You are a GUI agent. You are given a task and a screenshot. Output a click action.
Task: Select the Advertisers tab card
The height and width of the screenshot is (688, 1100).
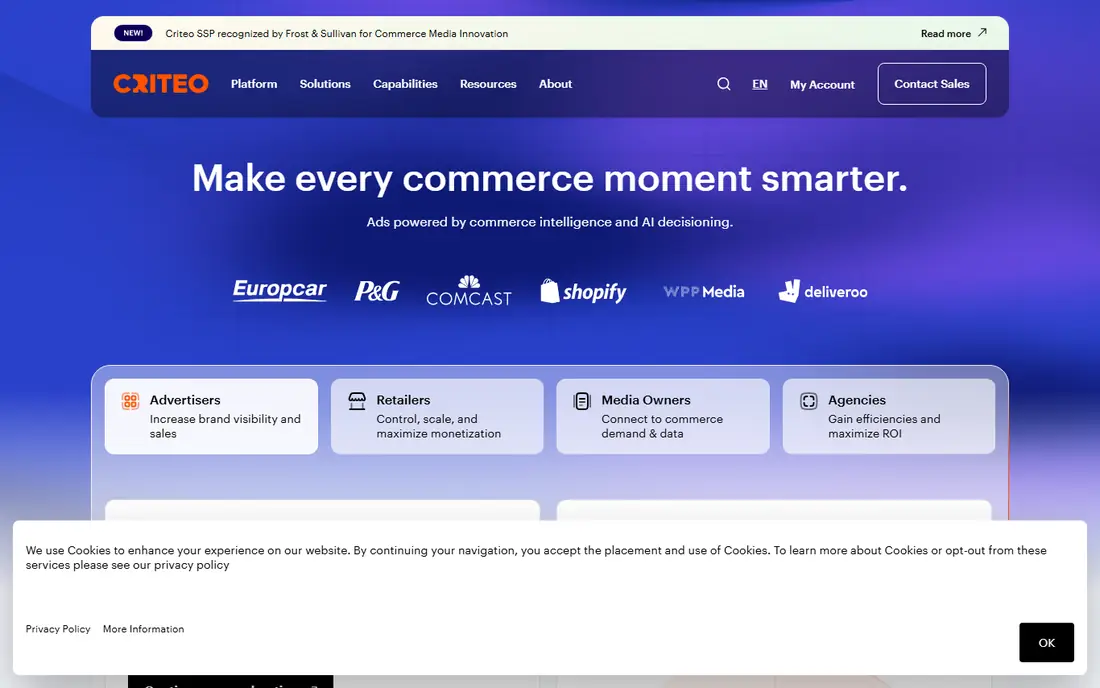211,417
